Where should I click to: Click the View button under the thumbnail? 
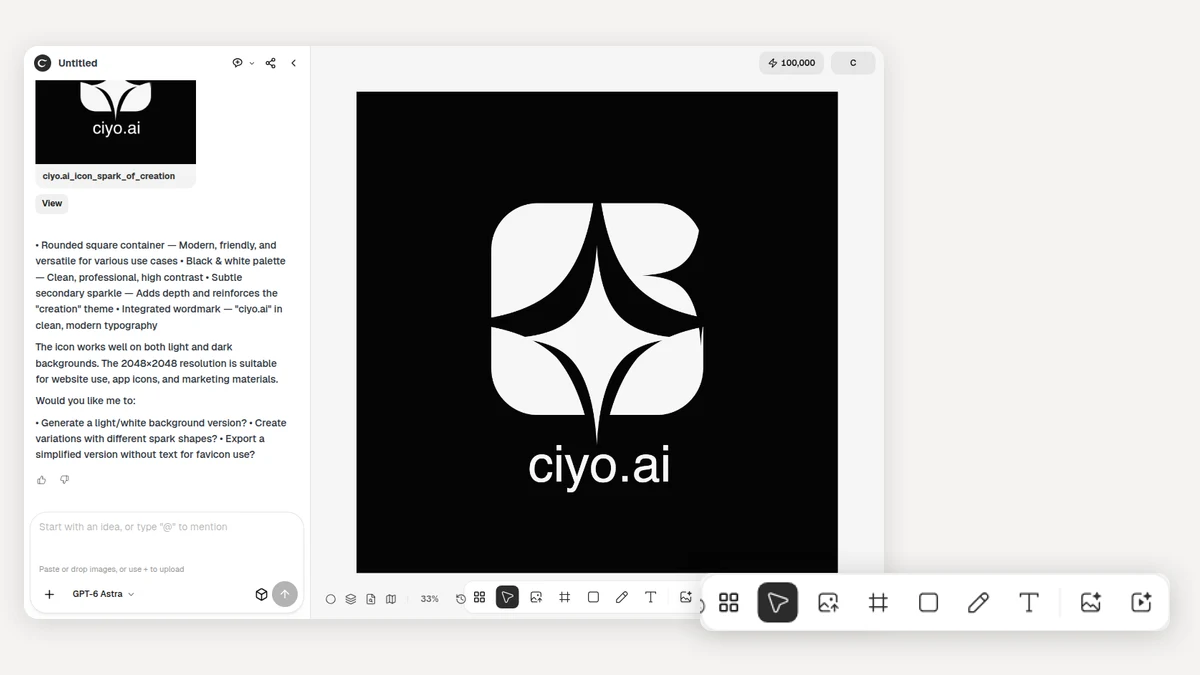pos(52,203)
